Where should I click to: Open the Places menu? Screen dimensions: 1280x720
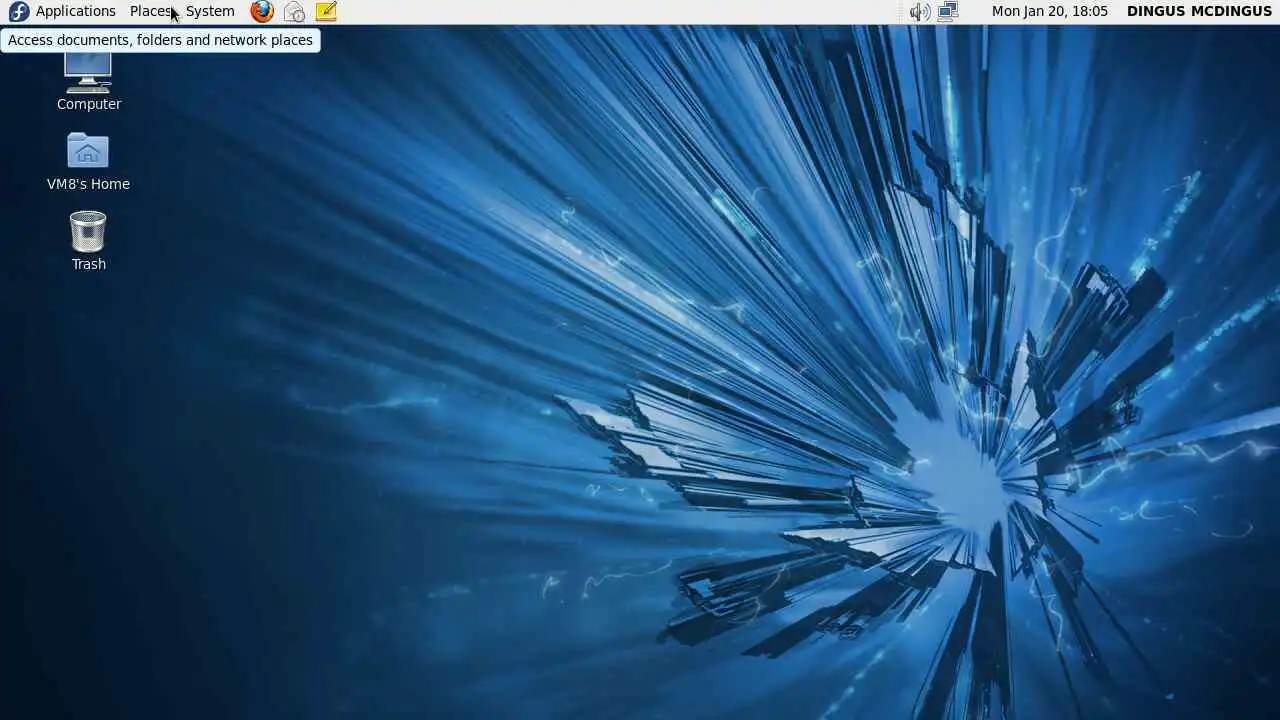point(151,11)
